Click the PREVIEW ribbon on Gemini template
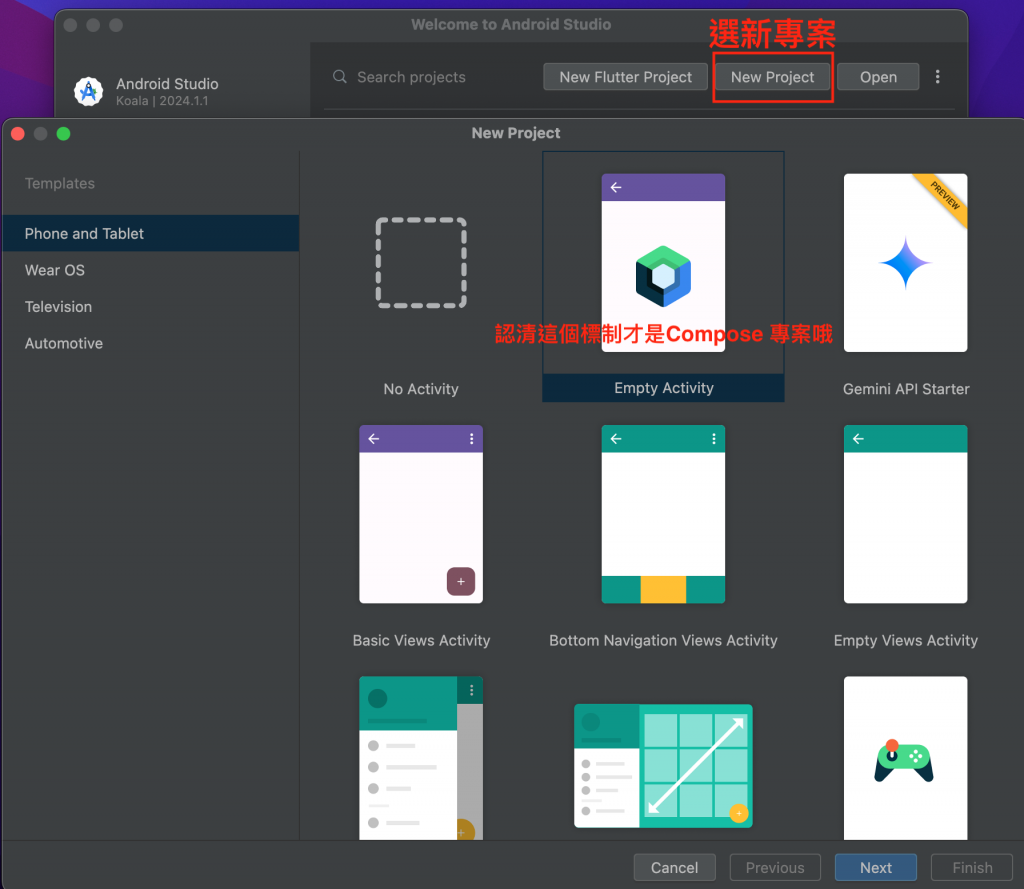The image size is (1024, 889). coord(944,198)
